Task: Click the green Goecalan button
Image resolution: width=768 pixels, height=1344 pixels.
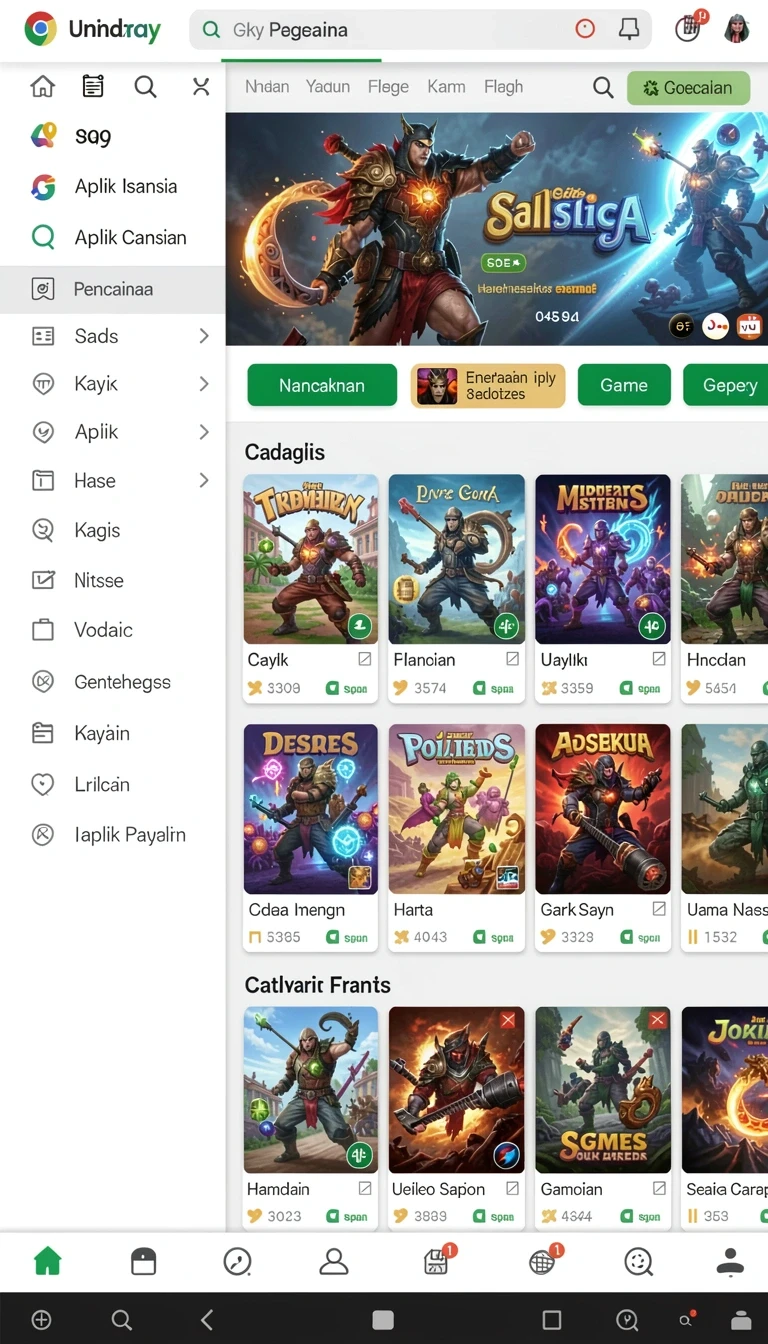Action: (x=688, y=88)
